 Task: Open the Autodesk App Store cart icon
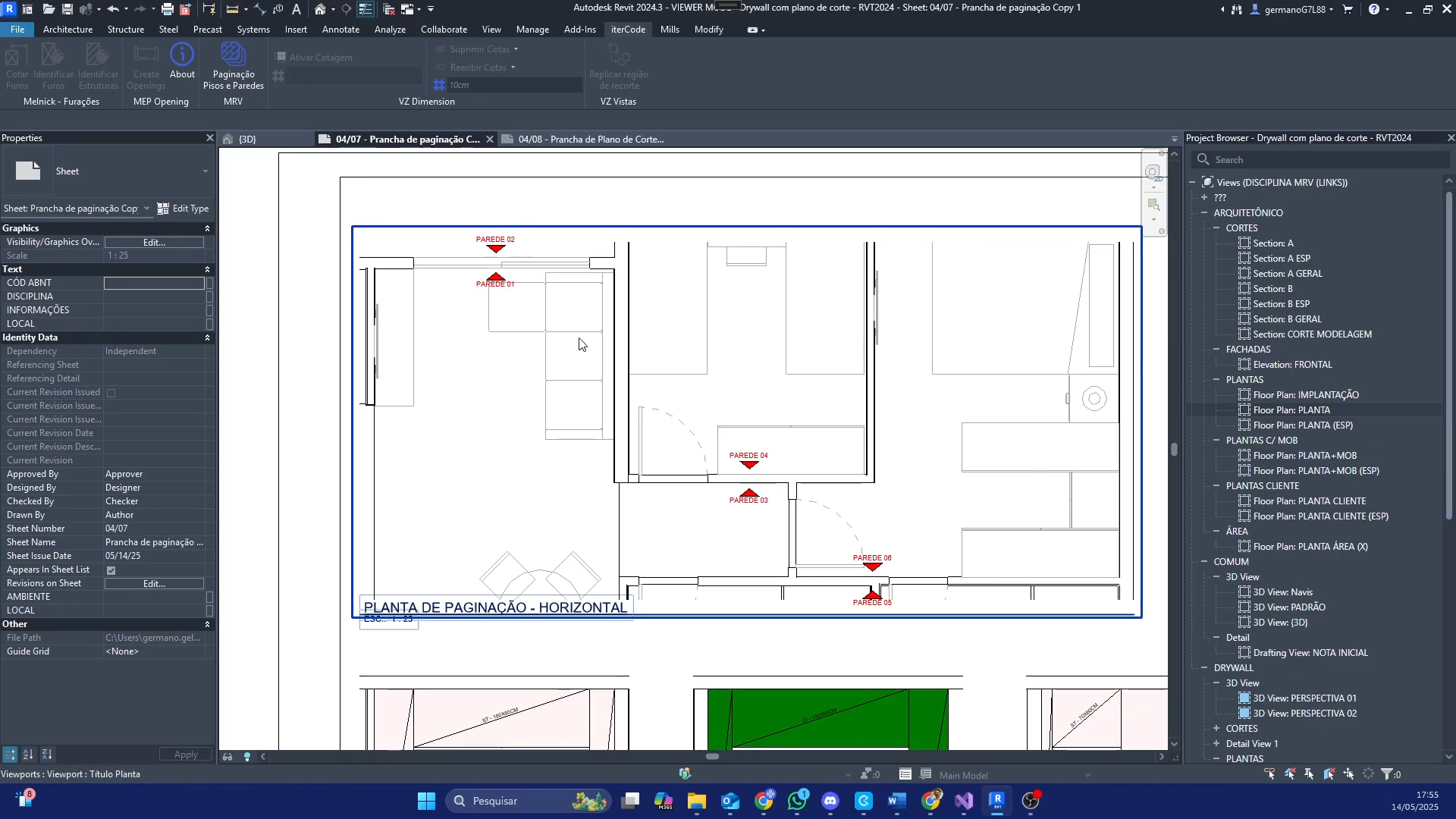[x=1348, y=9]
